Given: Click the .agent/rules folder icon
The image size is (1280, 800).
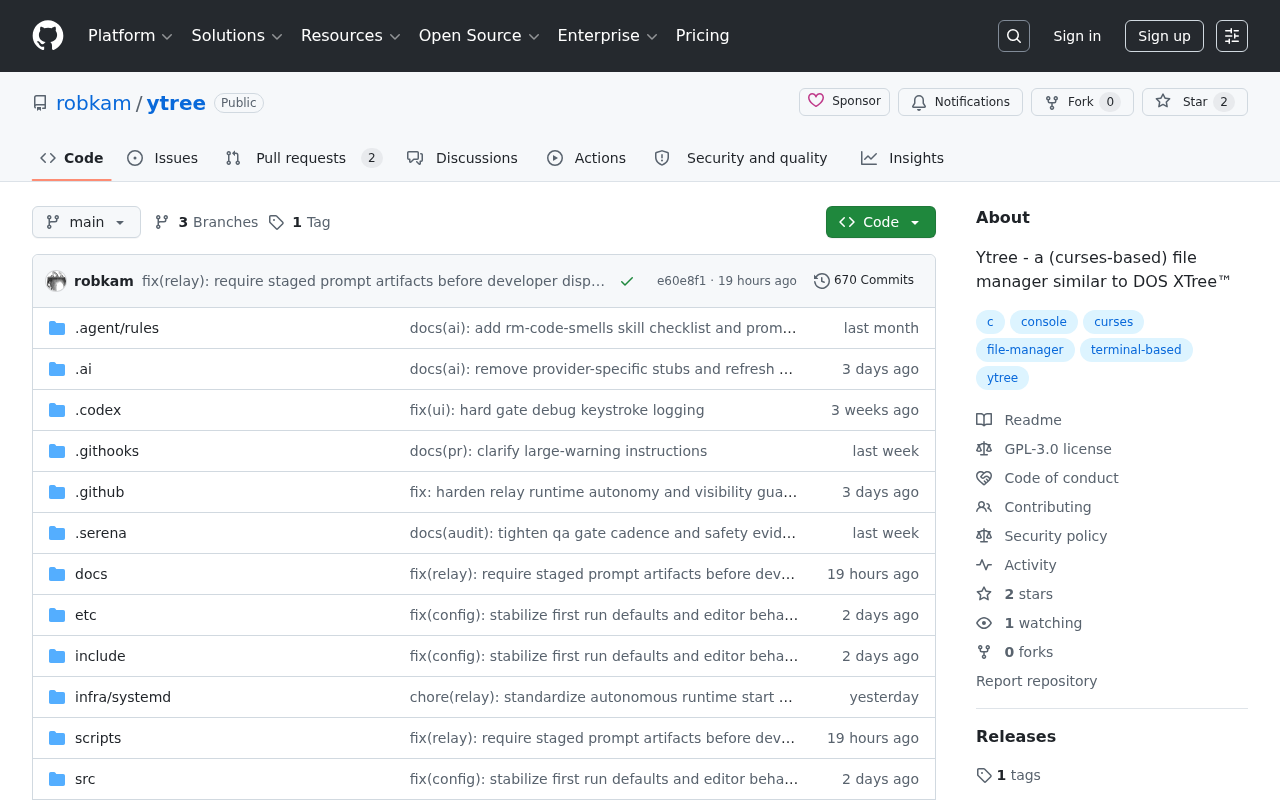Looking at the screenshot, I should coord(57,328).
